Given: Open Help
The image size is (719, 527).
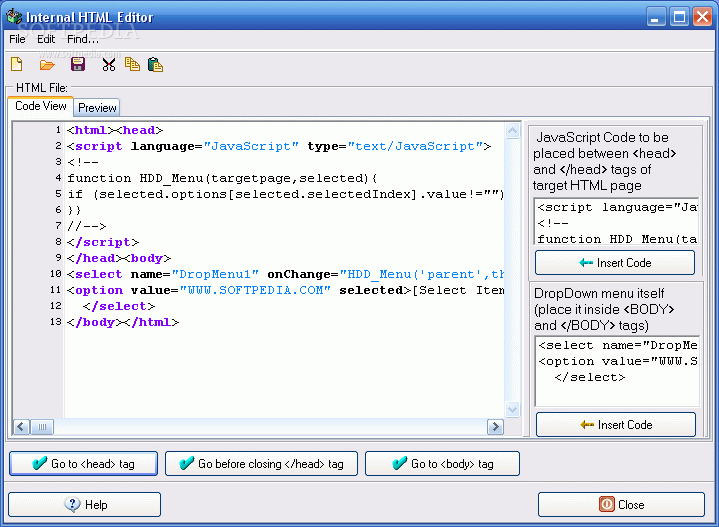Looking at the screenshot, I should pyautogui.click(x=84, y=505).
